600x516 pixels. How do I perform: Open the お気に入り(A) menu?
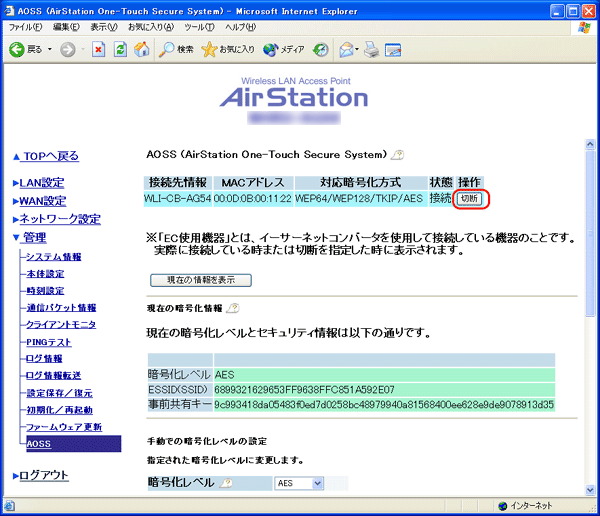pyautogui.click(x=151, y=27)
